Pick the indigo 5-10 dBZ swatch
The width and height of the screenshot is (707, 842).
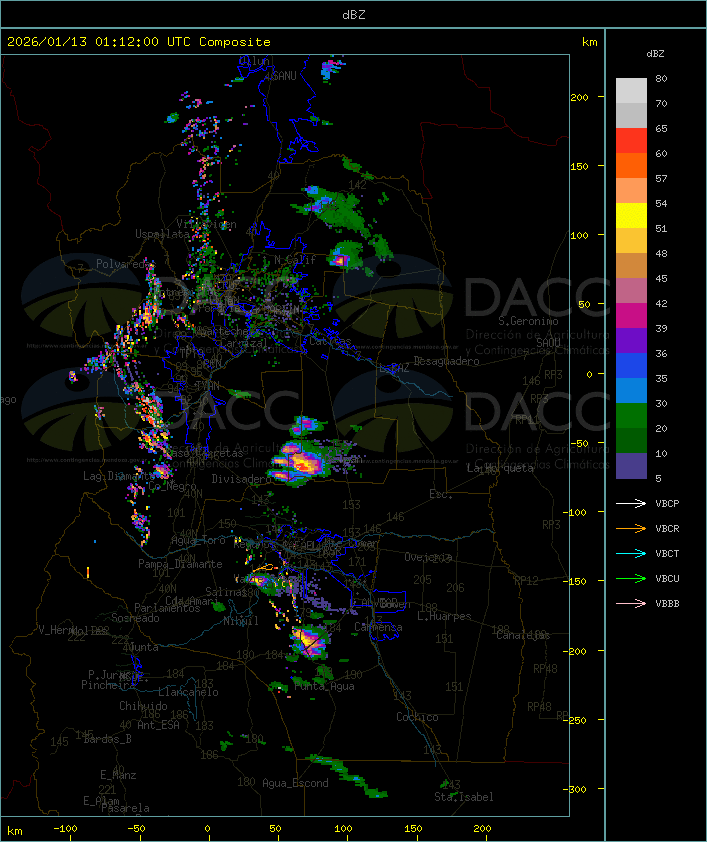(x=631, y=466)
